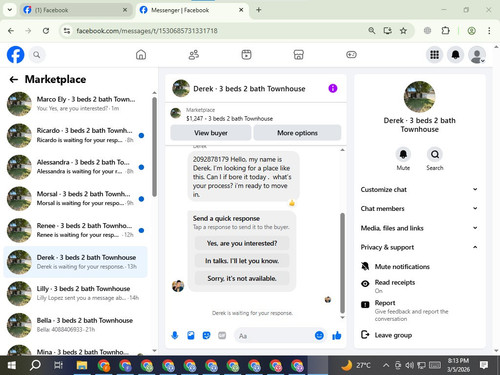500x375 pixels.
Task: Open File Explorer from taskbar
Action: [x=81, y=365]
